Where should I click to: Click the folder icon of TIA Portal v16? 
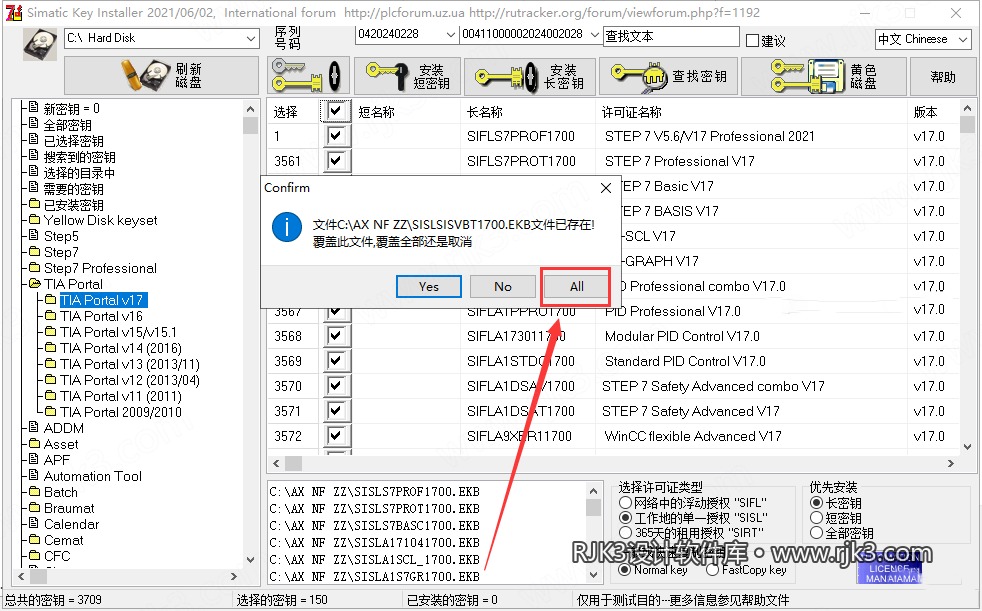pyautogui.click(x=51, y=315)
